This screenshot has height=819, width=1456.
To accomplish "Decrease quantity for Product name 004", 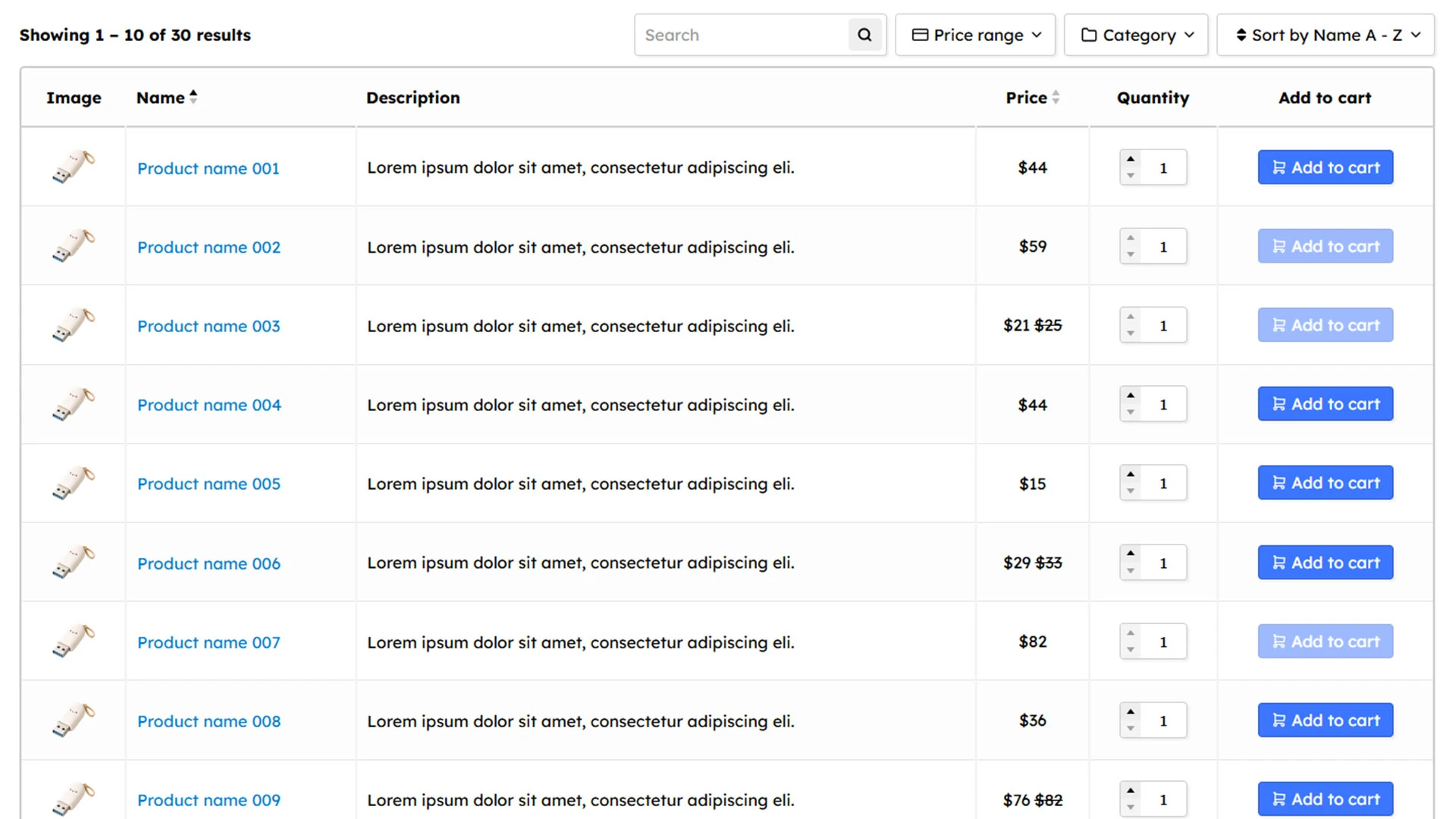I will pyautogui.click(x=1131, y=413).
